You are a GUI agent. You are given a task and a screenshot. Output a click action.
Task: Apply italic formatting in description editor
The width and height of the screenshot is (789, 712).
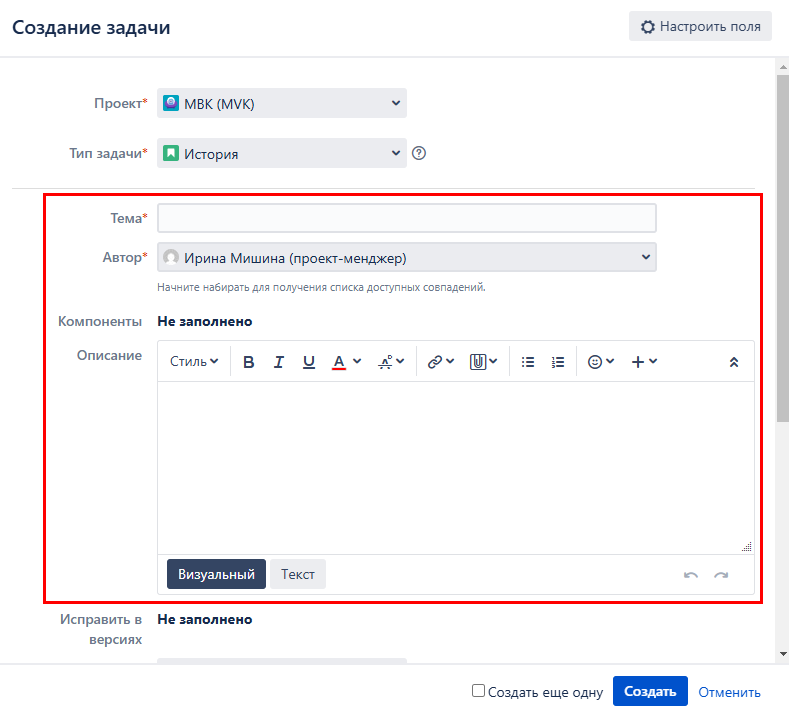pos(279,362)
